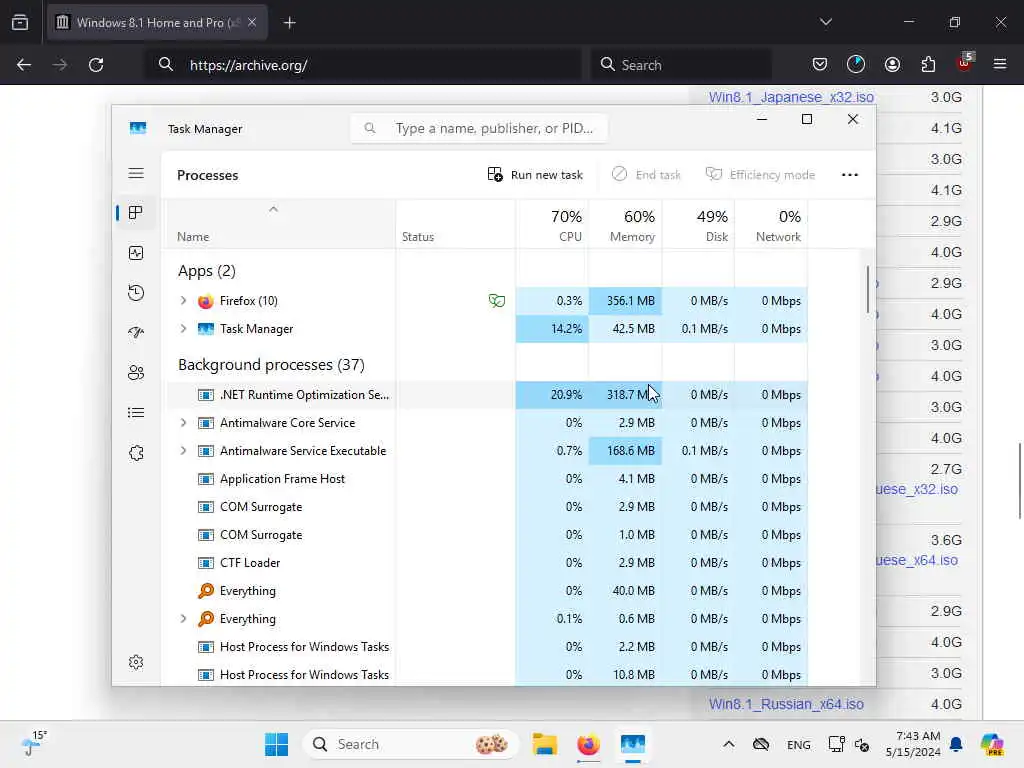Expand Antimalware Service Executable row
This screenshot has width=1024, height=768.
click(183, 451)
